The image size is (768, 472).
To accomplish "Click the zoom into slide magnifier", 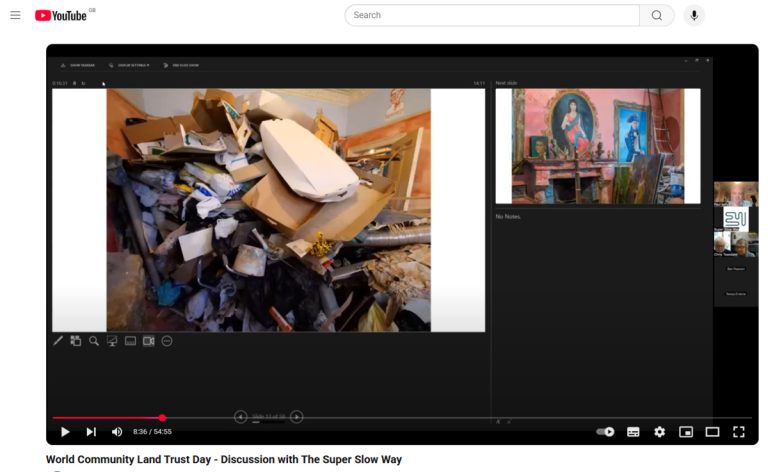I will click(94, 341).
